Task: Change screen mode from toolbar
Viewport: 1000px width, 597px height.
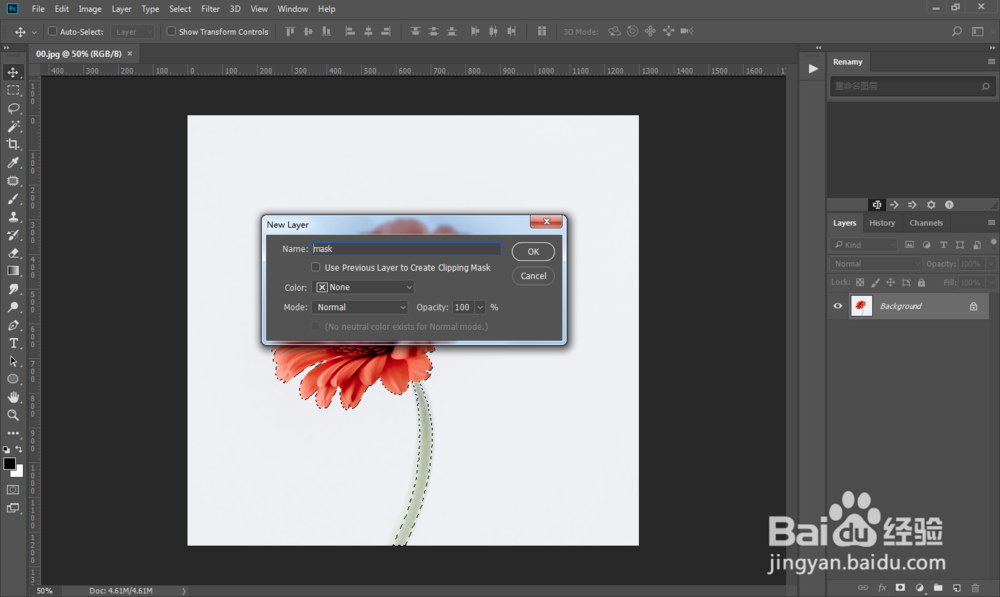Action: (x=13, y=508)
